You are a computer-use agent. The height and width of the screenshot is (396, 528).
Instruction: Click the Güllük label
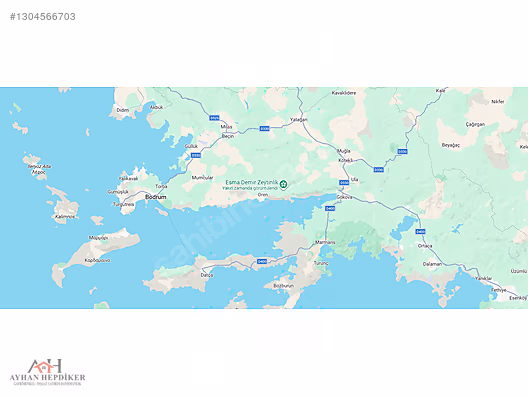(191, 146)
